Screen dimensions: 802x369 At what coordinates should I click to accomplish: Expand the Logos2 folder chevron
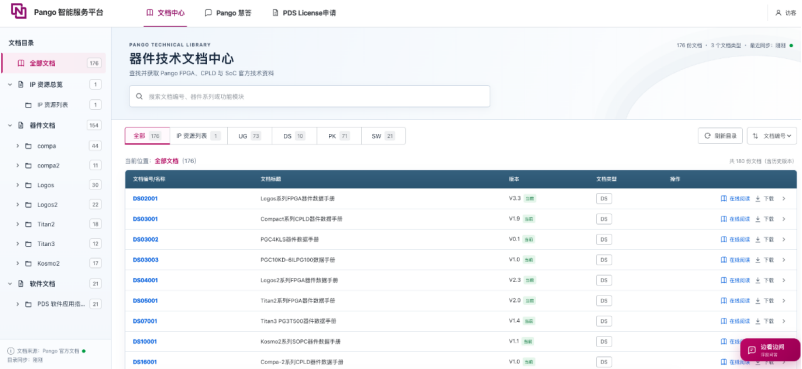pyautogui.click(x=17, y=205)
